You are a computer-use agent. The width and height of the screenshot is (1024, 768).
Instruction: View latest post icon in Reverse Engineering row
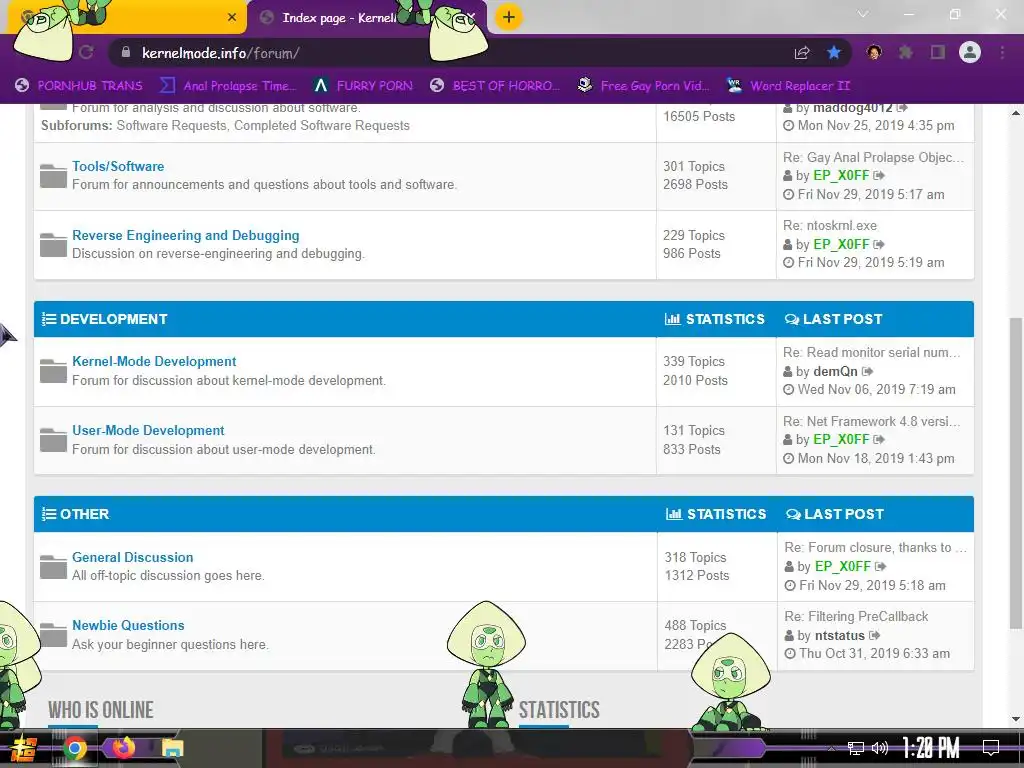click(879, 244)
